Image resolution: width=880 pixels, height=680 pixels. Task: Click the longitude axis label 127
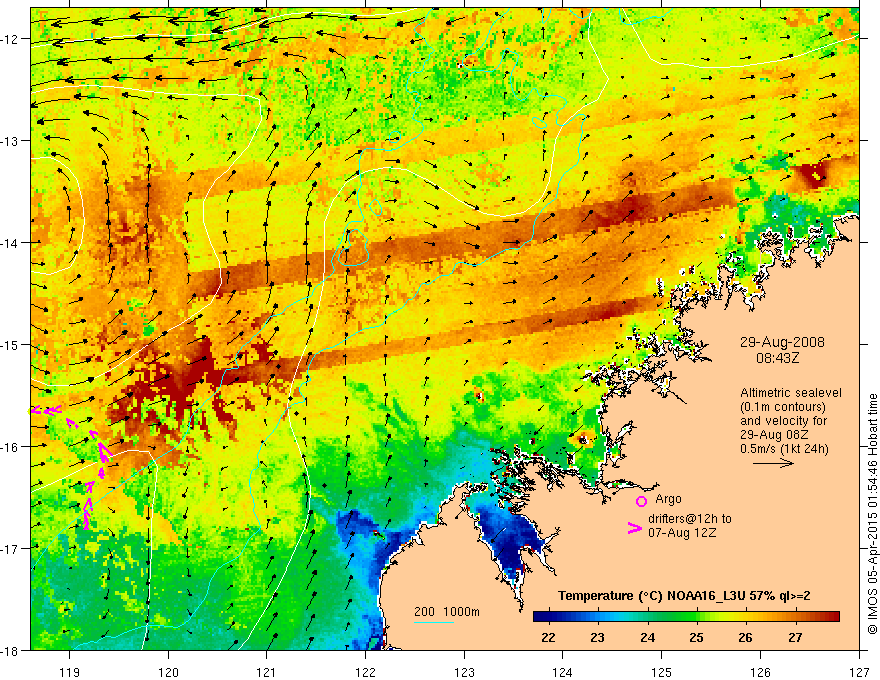pos(859,672)
